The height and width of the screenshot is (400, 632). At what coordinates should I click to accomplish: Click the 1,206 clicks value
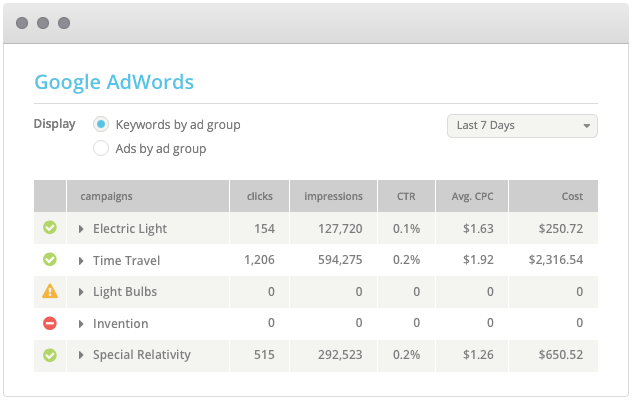[x=260, y=260]
